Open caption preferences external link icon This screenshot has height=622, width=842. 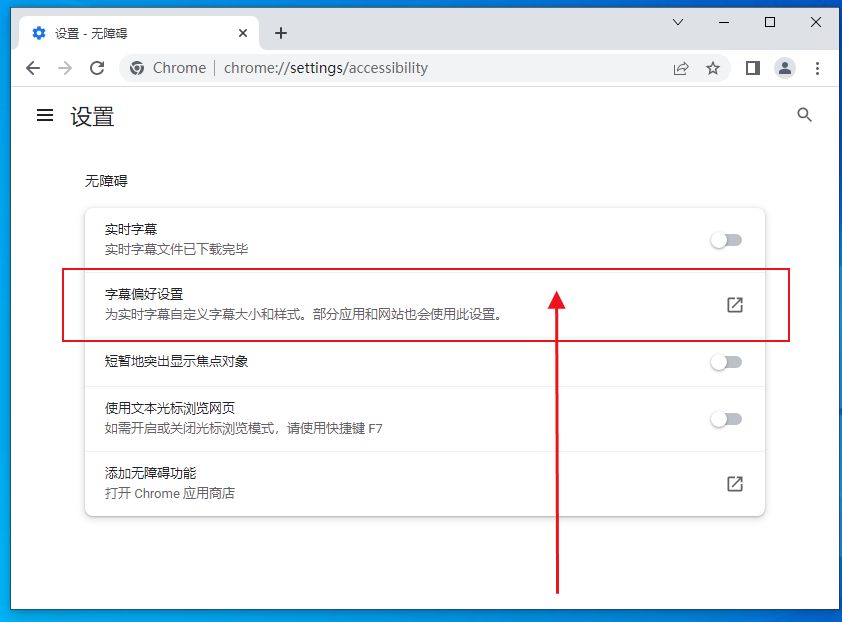[735, 305]
